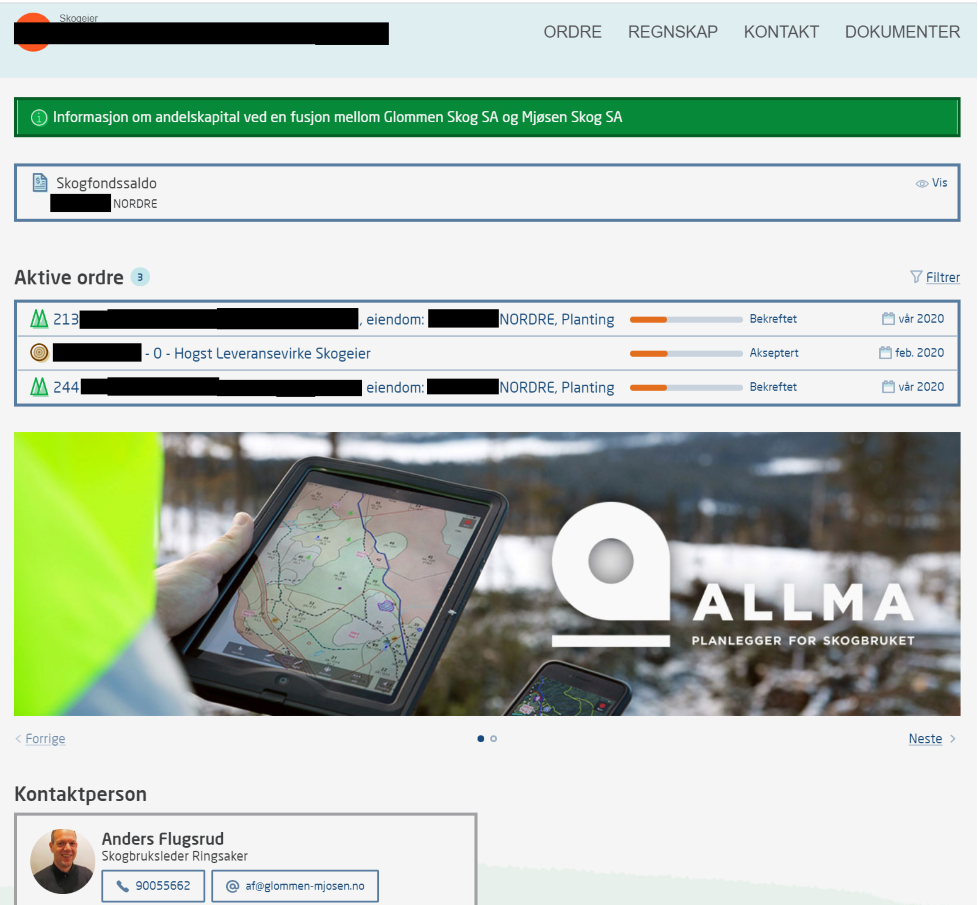Show Skogfondssaldo with the eye icon
The width and height of the screenshot is (978, 905).
(921, 183)
